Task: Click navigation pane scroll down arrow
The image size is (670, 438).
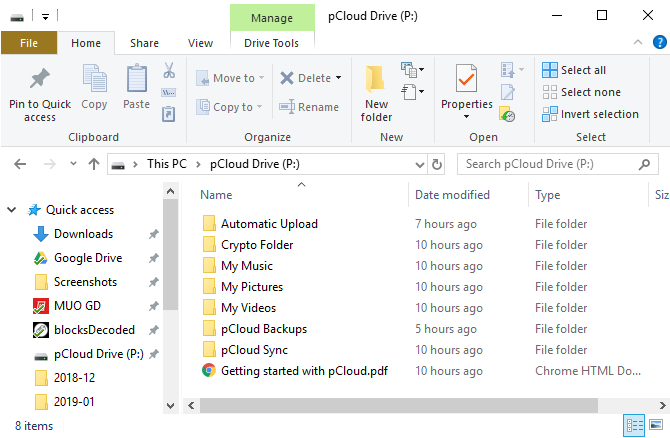Action: 170,406
